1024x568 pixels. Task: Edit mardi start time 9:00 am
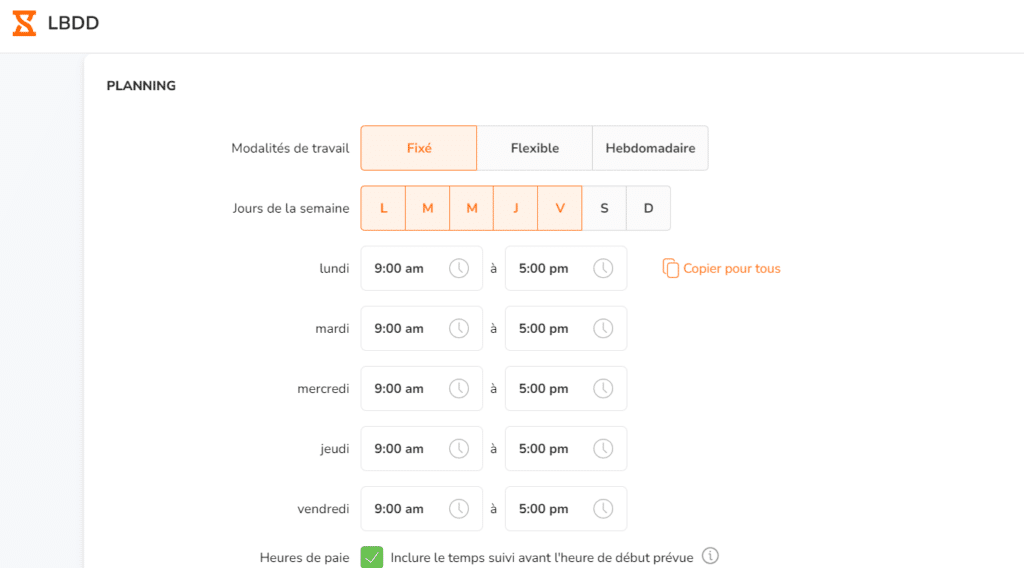[421, 328]
